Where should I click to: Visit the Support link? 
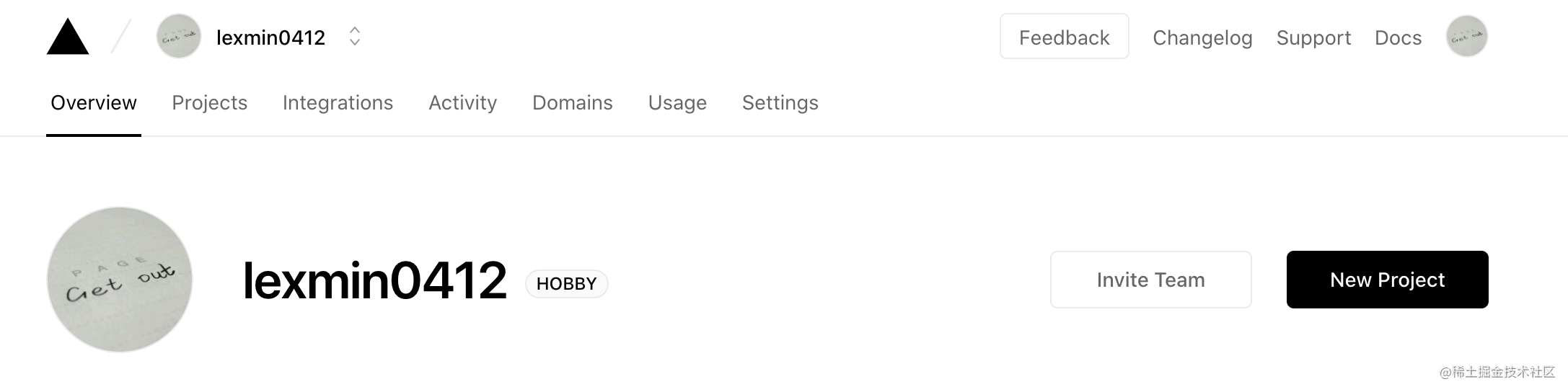point(1314,37)
